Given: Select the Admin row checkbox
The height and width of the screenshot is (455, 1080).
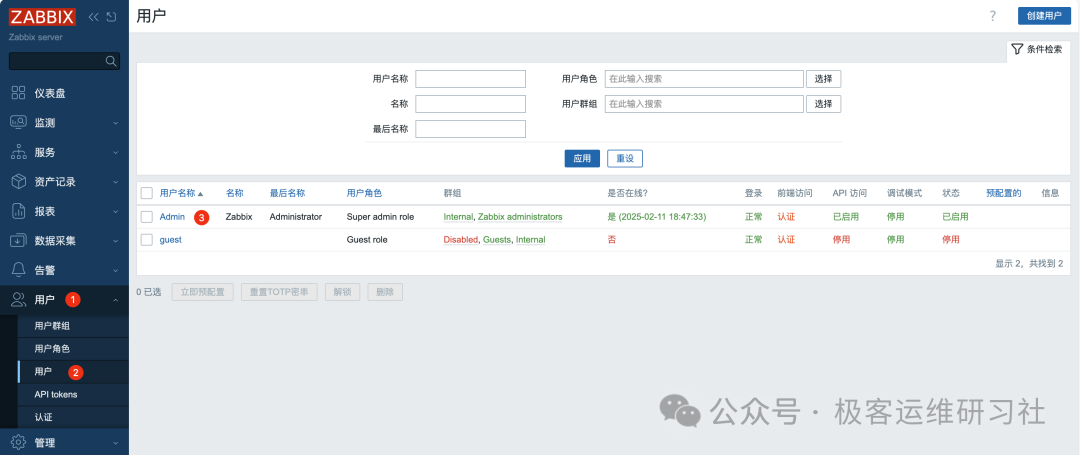Looking at the screenshot, I should tap(147, 217).
